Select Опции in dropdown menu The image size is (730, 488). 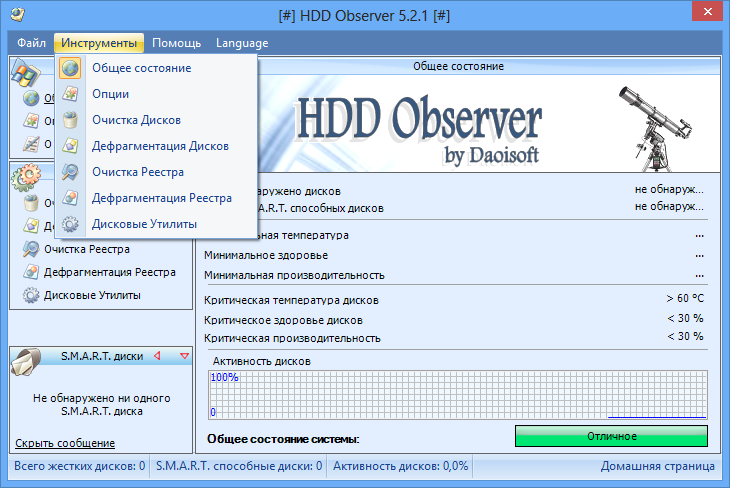click(156, 94)
